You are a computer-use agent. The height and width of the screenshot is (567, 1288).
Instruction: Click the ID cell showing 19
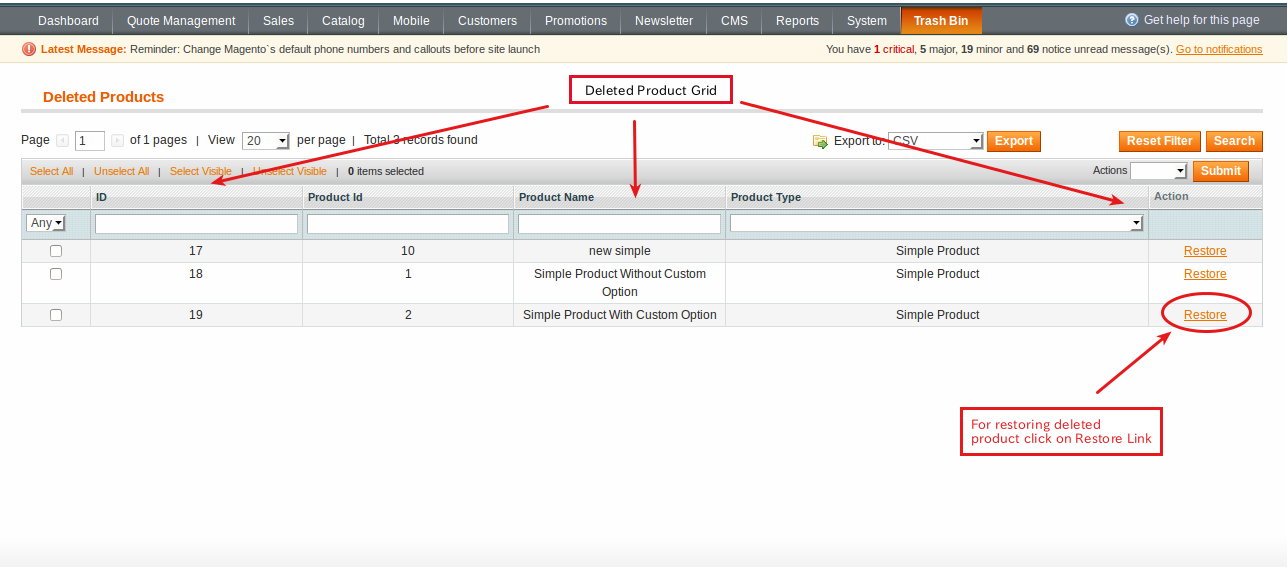click(196, 315)
